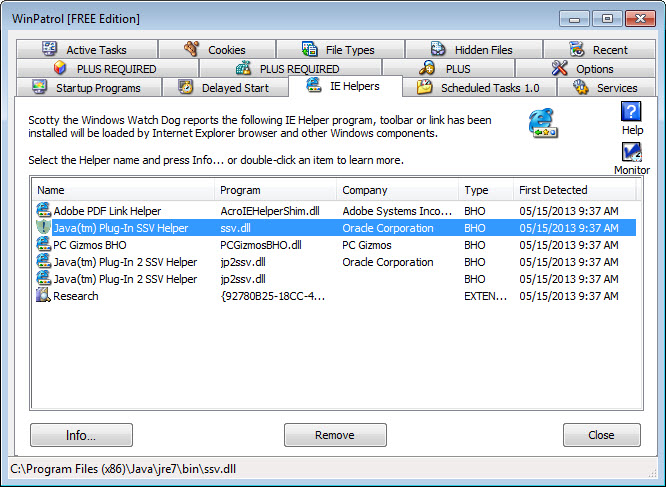Click the PCGizmosBHO.dll program cell
The height and width of the screenshot is (487, 666).
(261, 245)
